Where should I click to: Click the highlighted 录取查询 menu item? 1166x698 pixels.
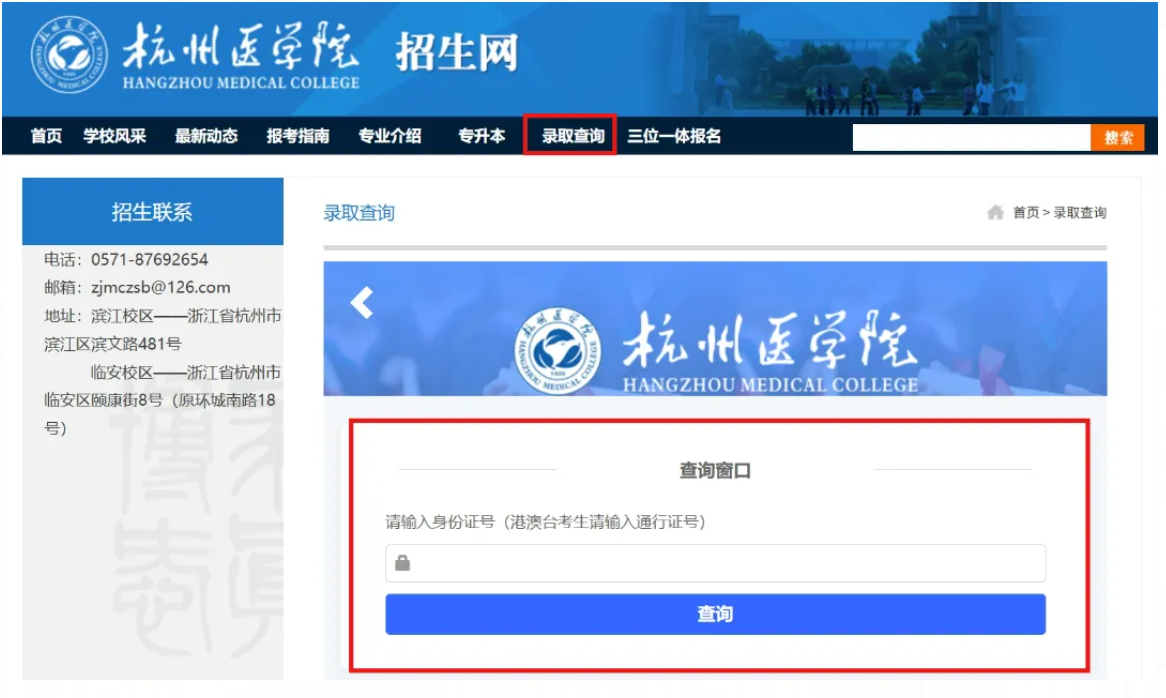570,135
